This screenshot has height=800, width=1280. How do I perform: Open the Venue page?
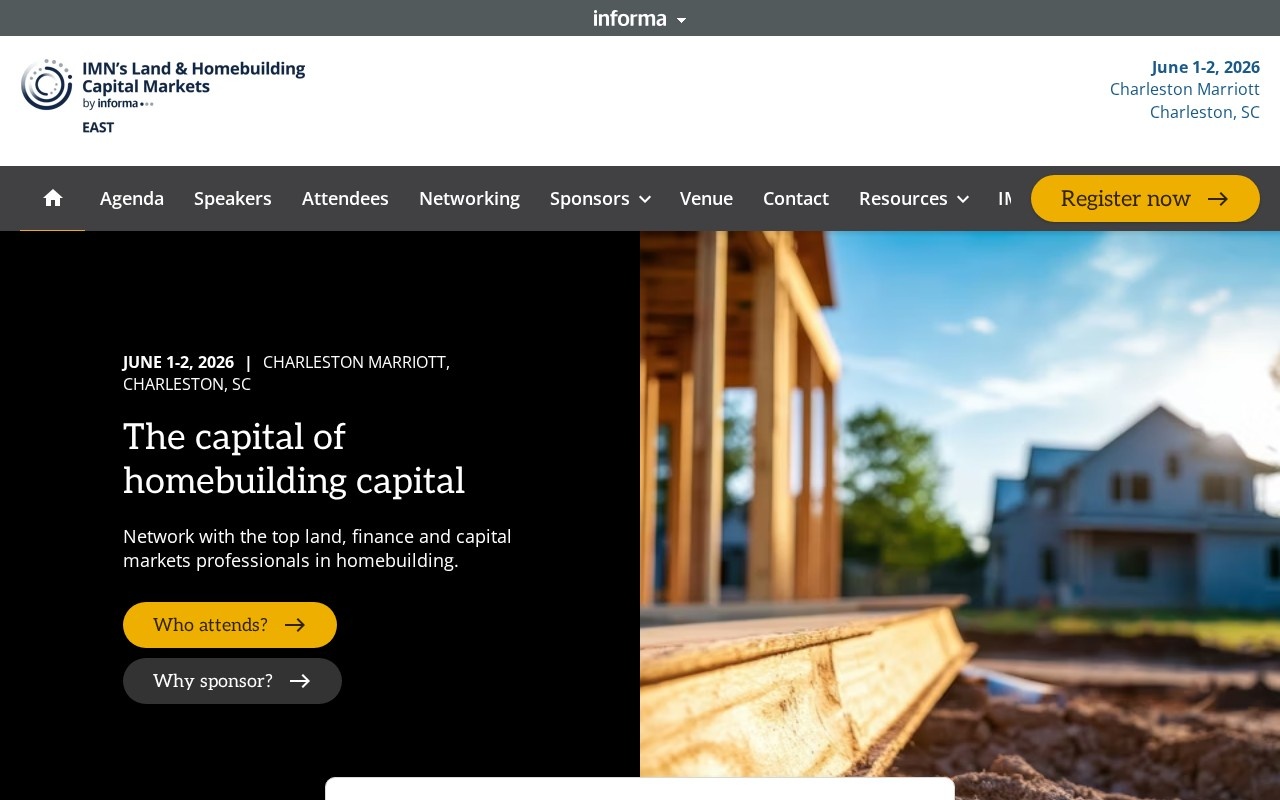point(706,198)
